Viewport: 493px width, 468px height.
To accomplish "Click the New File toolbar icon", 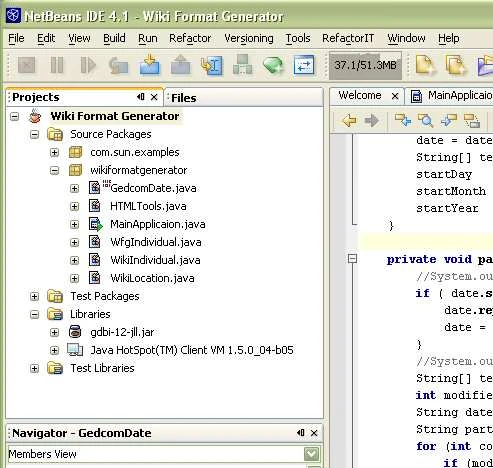I will 426,65.
